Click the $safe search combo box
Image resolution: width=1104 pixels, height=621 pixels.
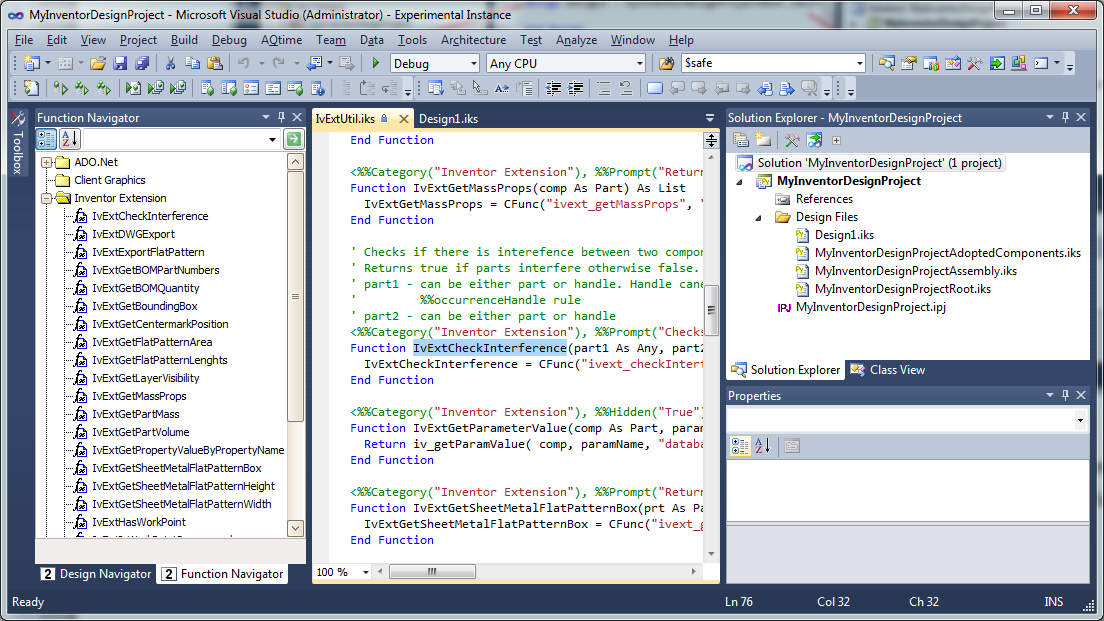click(x=772, y=63)
